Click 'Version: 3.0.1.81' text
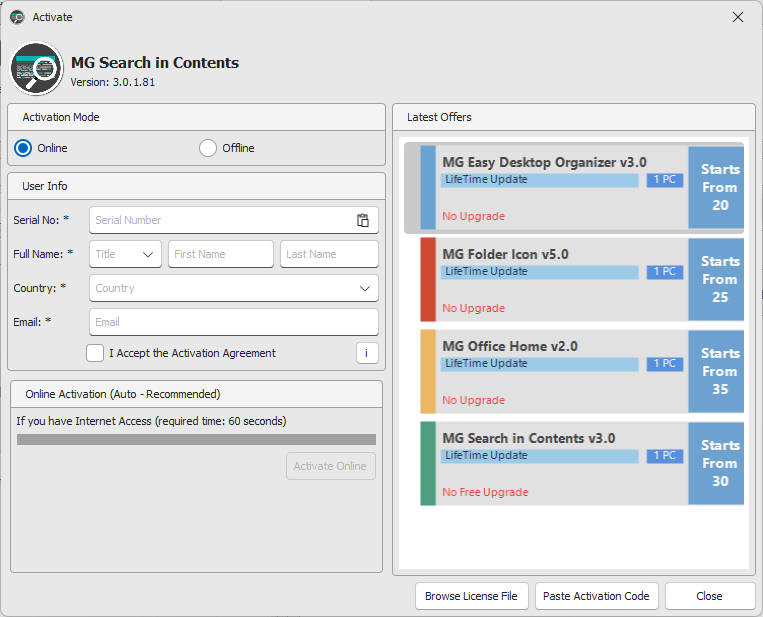 (112, 82)
